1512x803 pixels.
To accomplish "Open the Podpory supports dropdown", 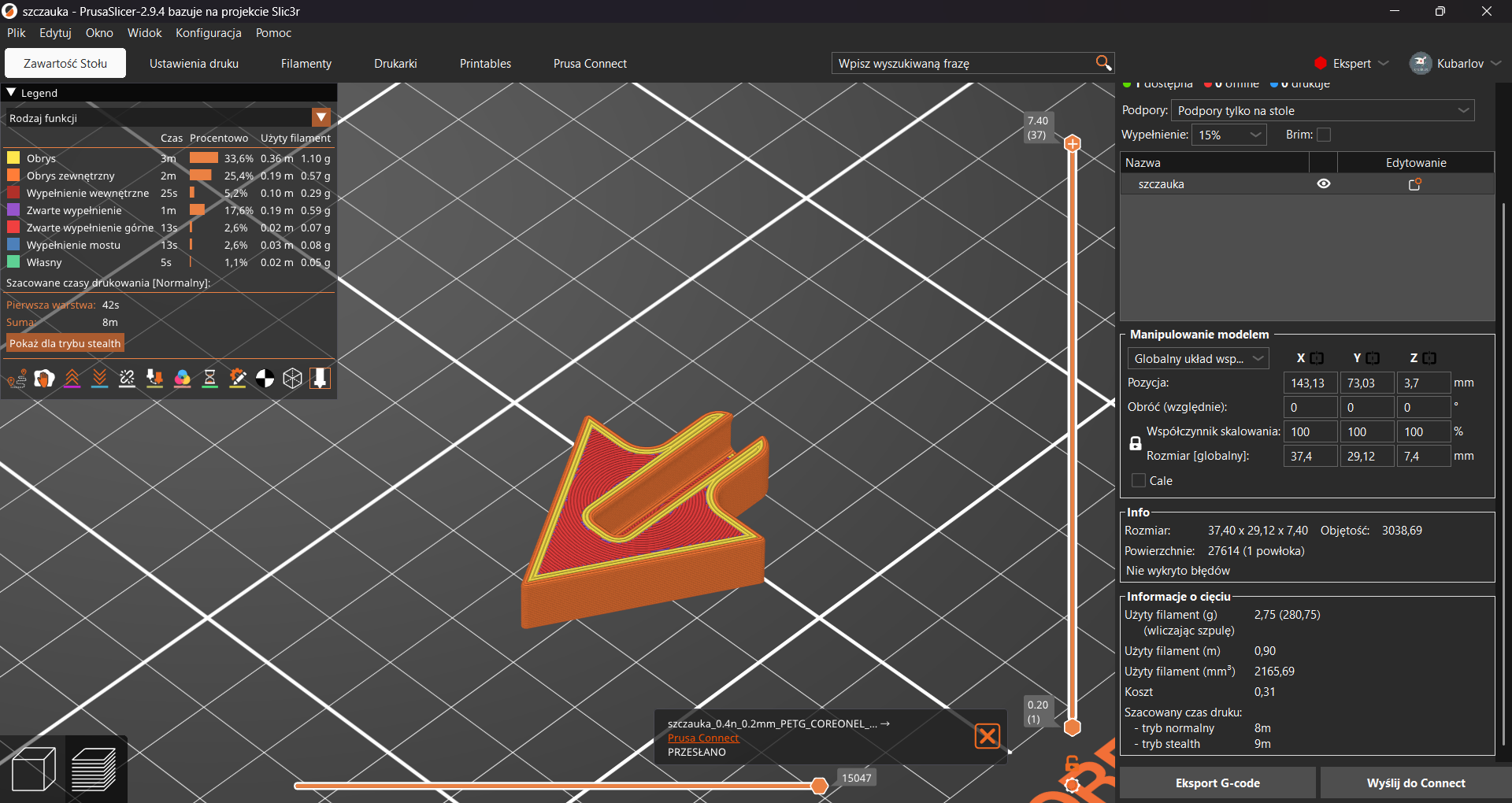I will 1323,110.
